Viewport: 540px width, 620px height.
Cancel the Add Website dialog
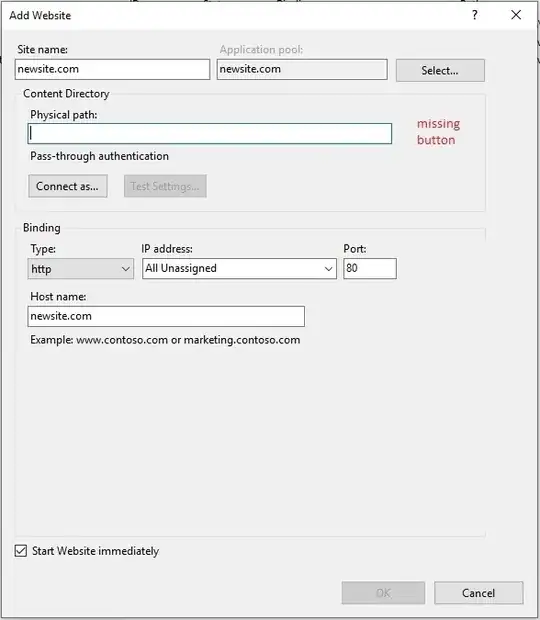[478, 593]
